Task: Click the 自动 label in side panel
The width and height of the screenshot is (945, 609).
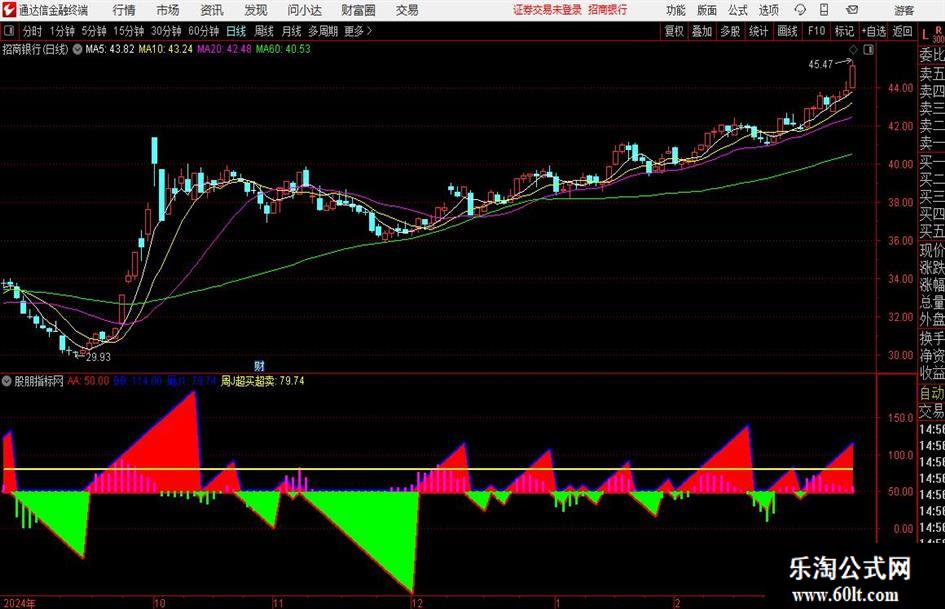Action: coord(932,393)
